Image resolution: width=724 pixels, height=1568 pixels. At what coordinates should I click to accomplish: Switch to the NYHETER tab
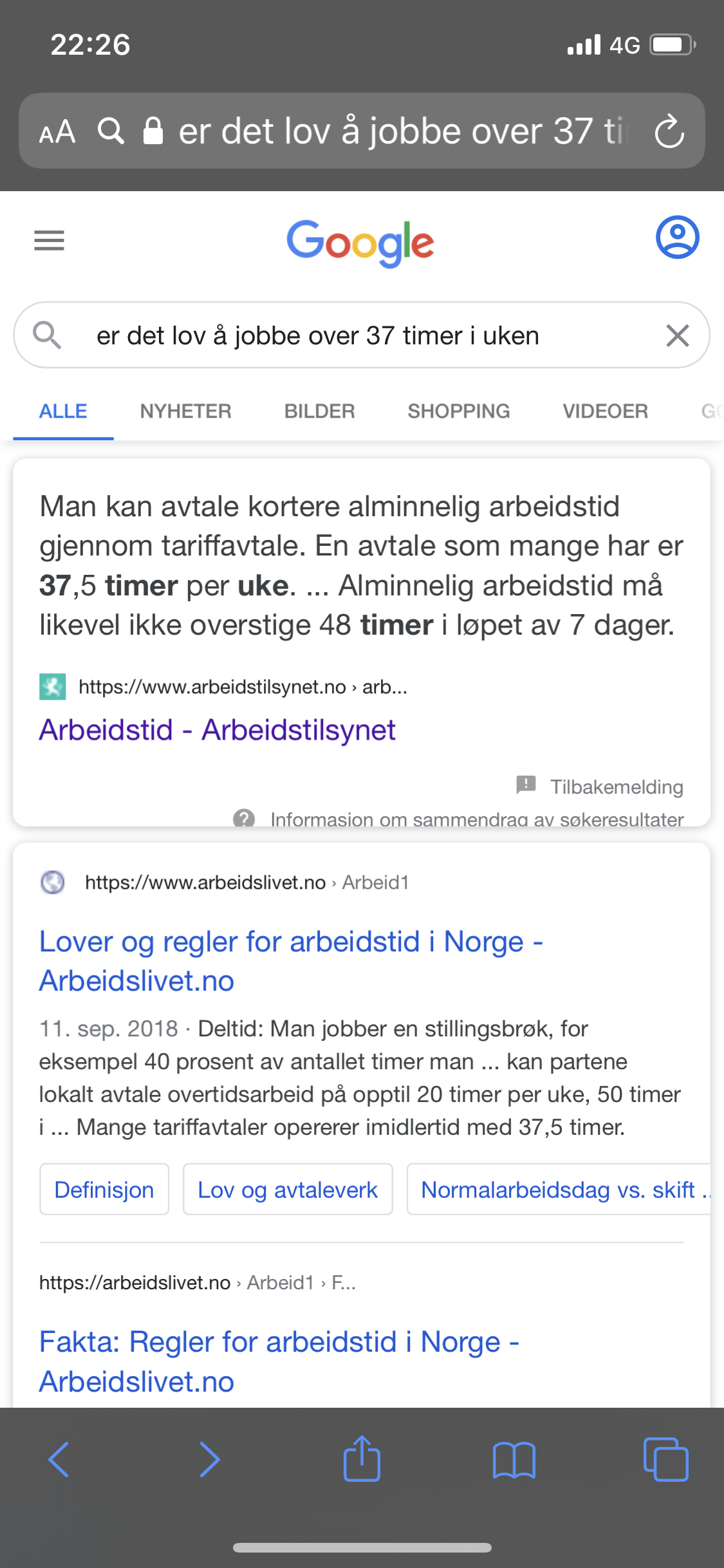click(185, 411)
